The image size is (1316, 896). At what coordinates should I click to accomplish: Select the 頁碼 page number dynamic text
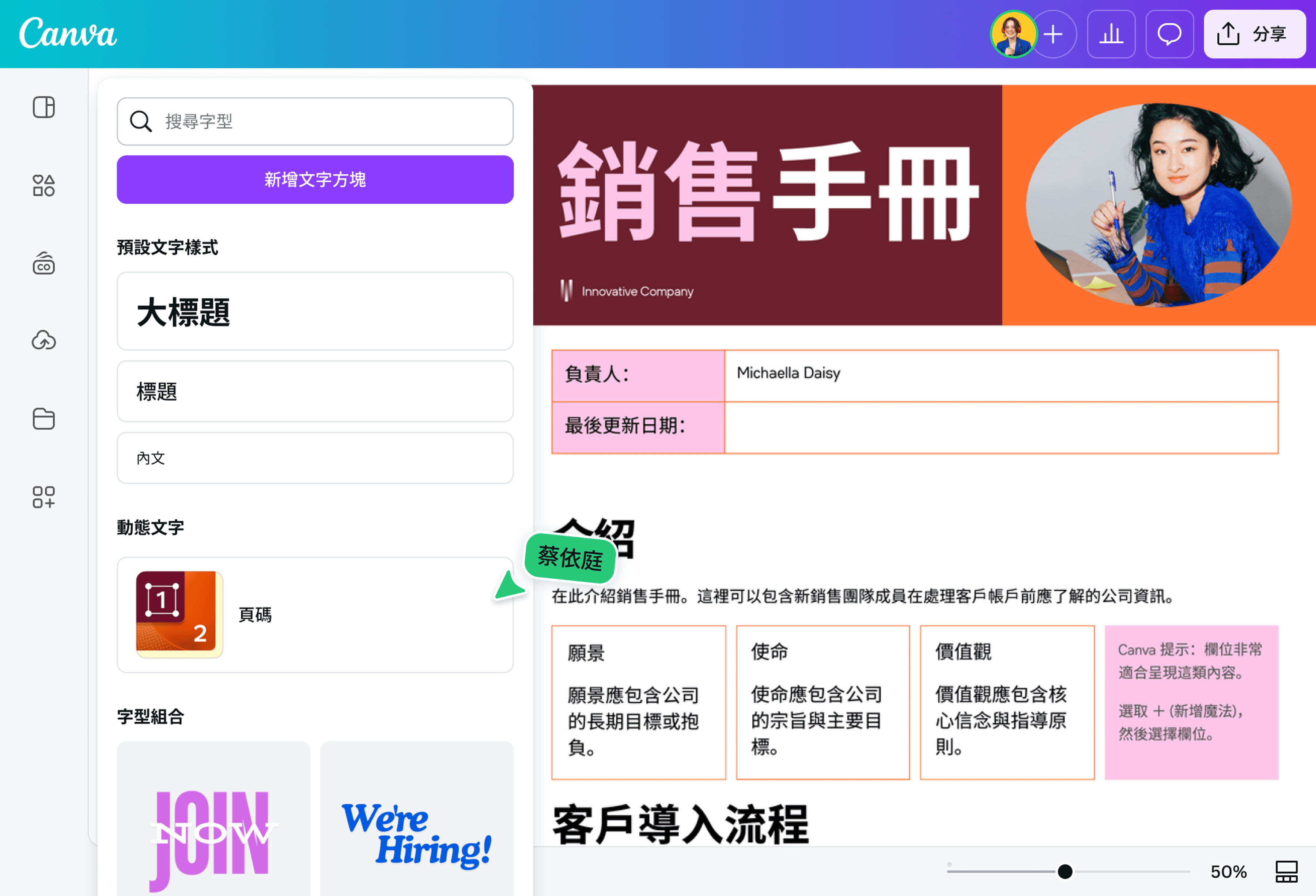coord(315,615)
